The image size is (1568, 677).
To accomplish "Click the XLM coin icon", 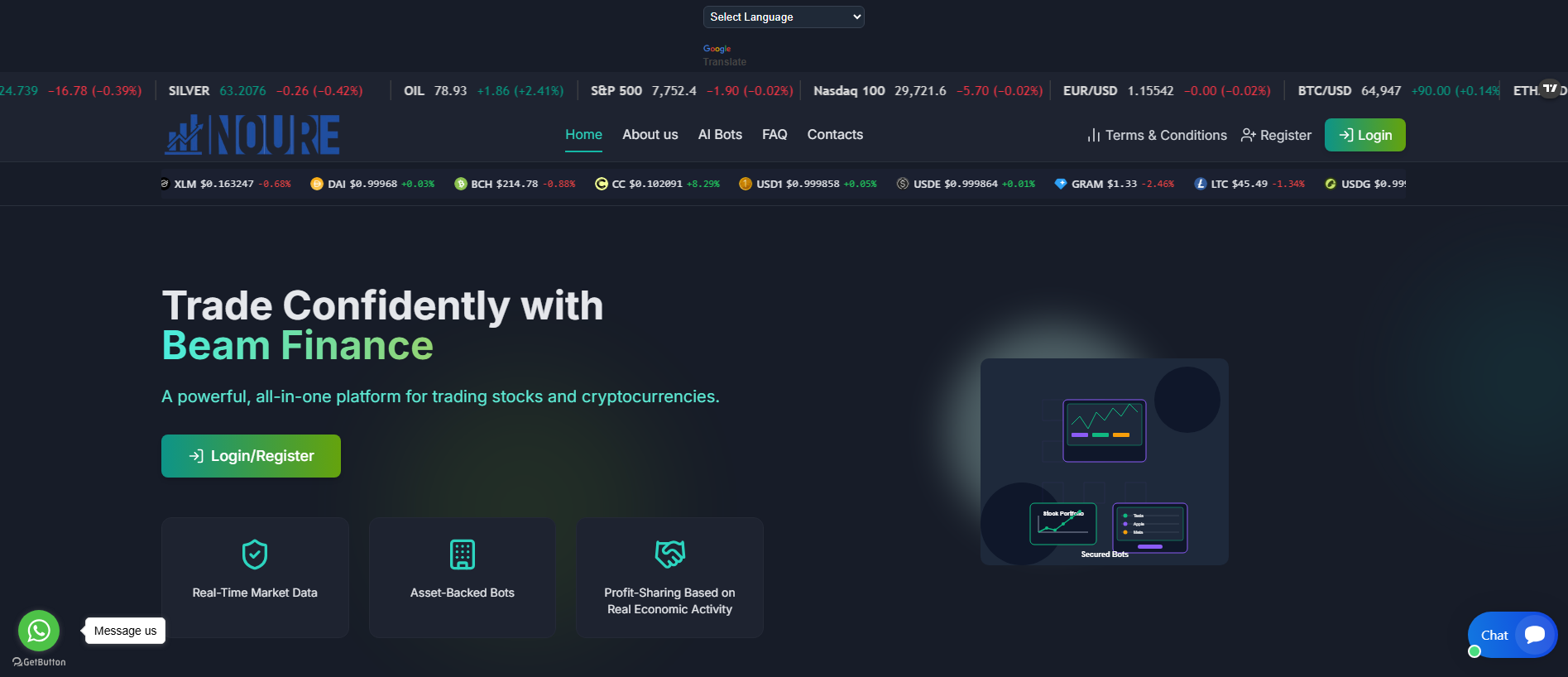I will click(165, 184).
